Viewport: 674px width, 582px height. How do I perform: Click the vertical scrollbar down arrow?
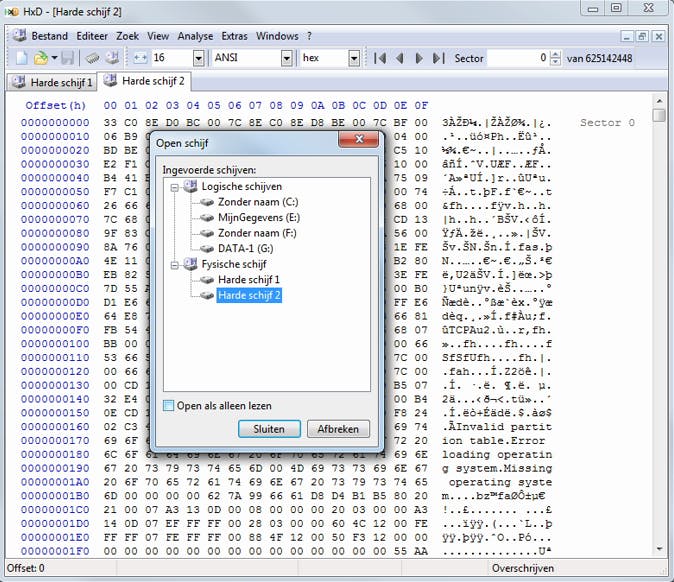point(659,549)
